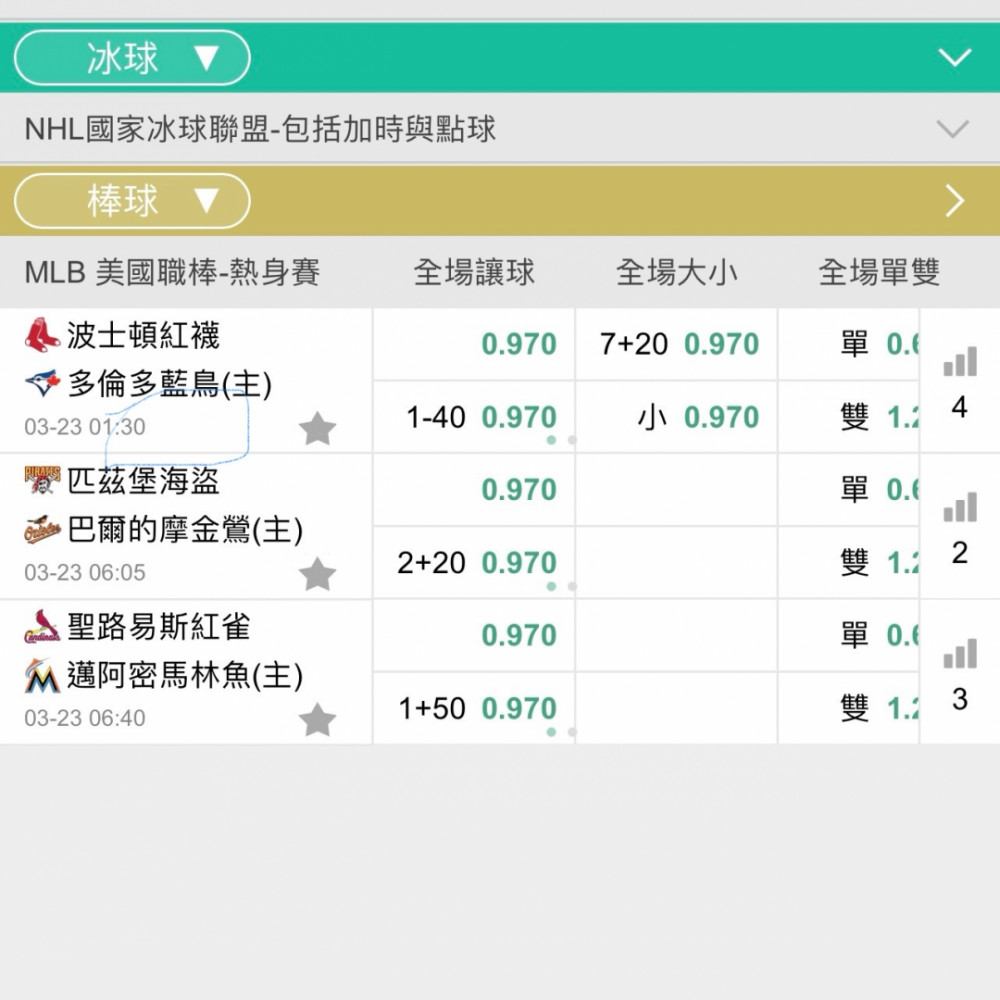Open team name 波士頓紅襪
The height and width of the screenshot is (1000, 1000).
[143, 335]
